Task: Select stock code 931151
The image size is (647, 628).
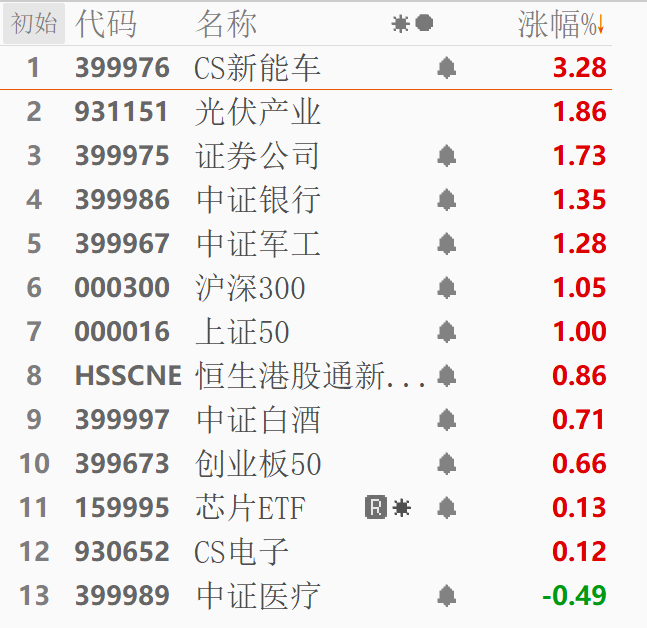Action: (x=121, y=112)
